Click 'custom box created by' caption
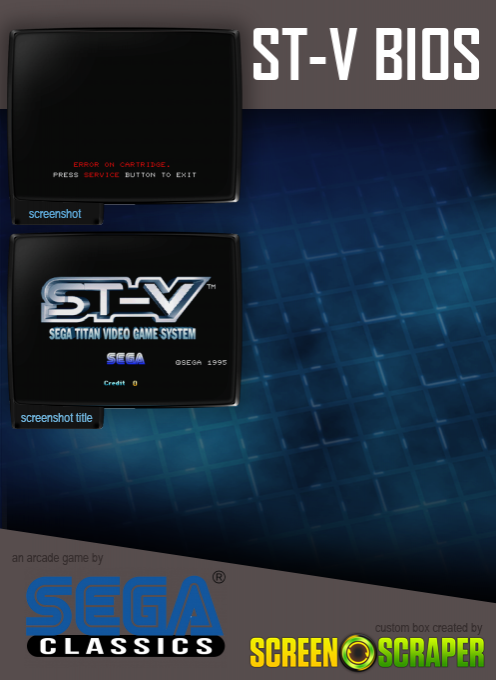The width and height of the screenshot is (496, 680). (x=428, y=628)
